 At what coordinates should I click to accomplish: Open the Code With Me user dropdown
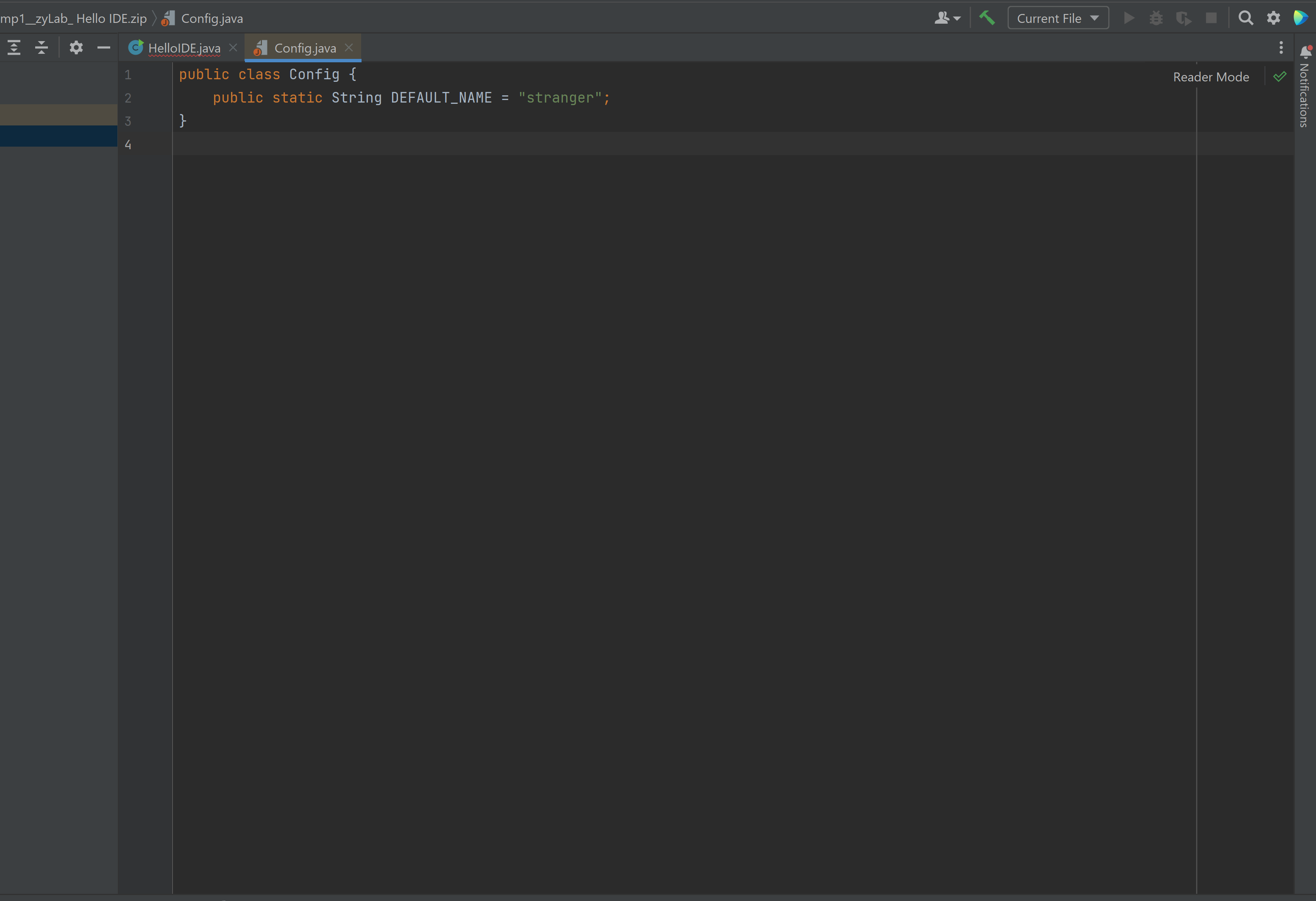pyautogui.click(x=947, y=18)
